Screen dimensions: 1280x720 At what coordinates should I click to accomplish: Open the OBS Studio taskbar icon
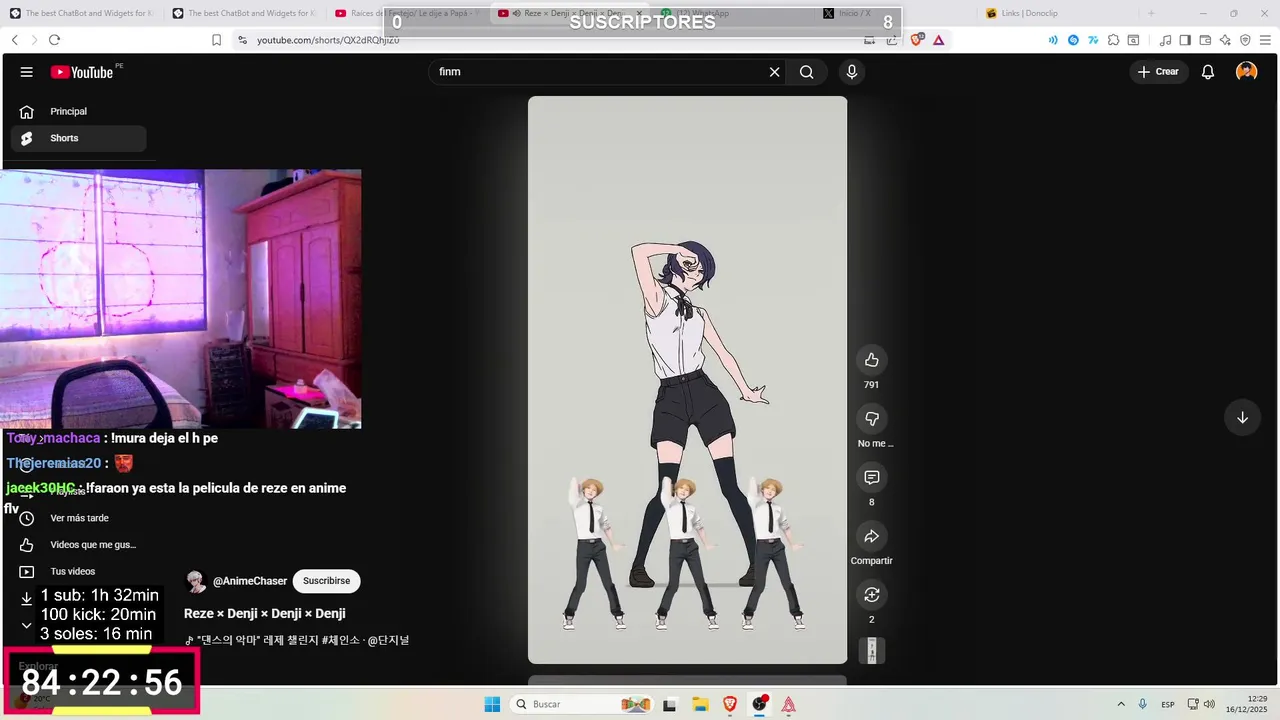pos(760,705)
